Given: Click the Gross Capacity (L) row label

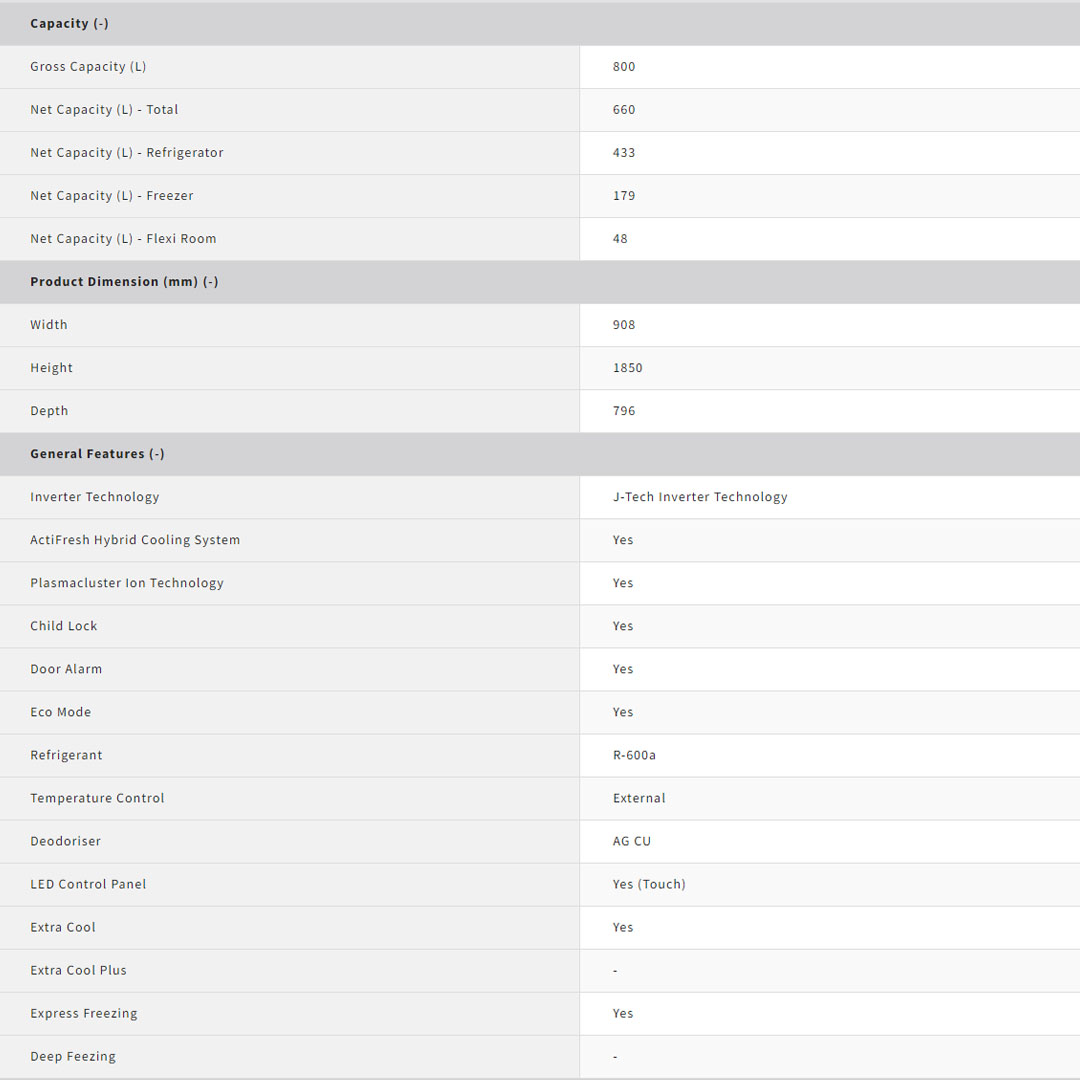Looking at the screenshot, I should [88, 67].
